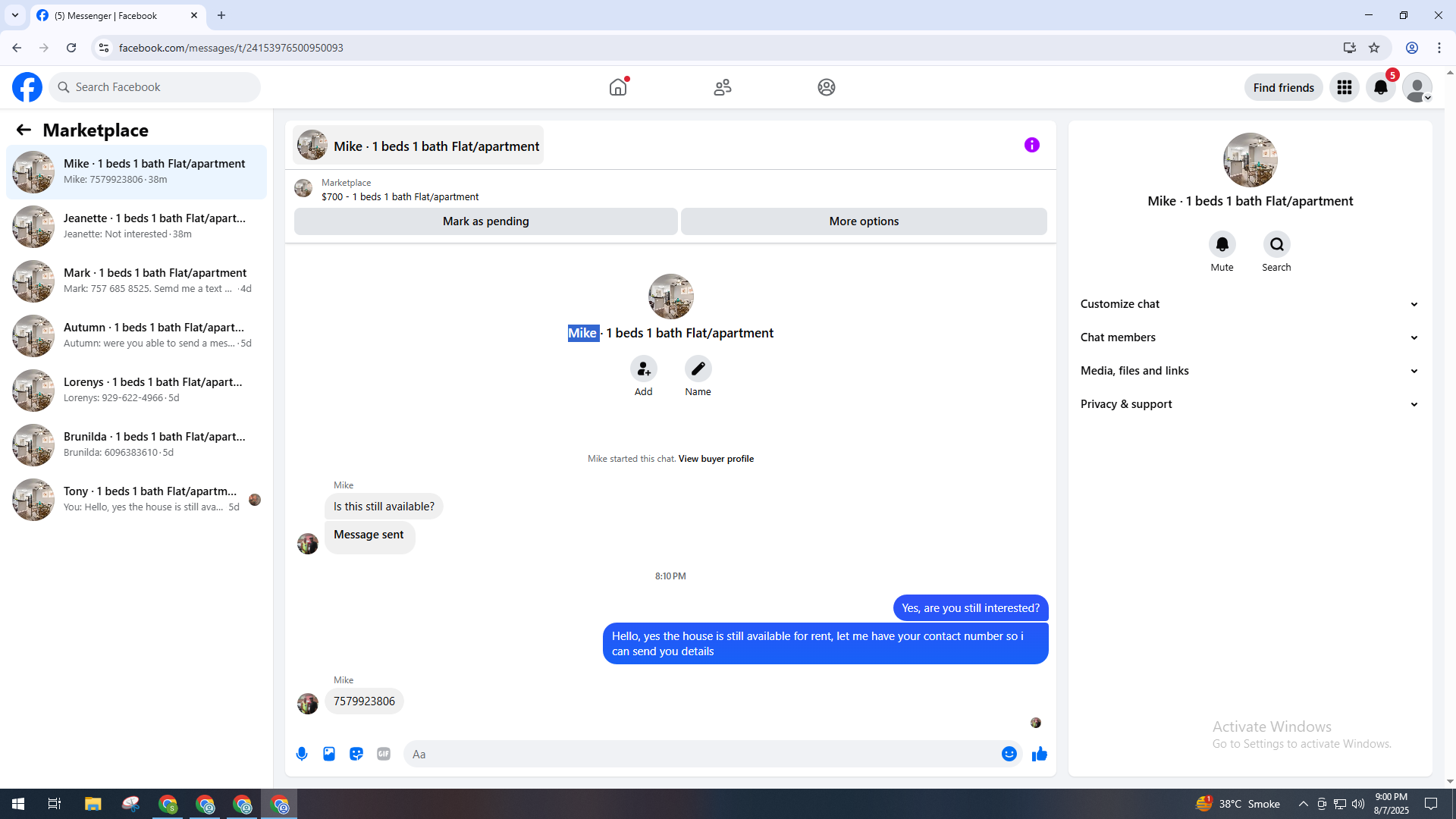Open the Groups icon in top navigation

(x=827, y=87)
